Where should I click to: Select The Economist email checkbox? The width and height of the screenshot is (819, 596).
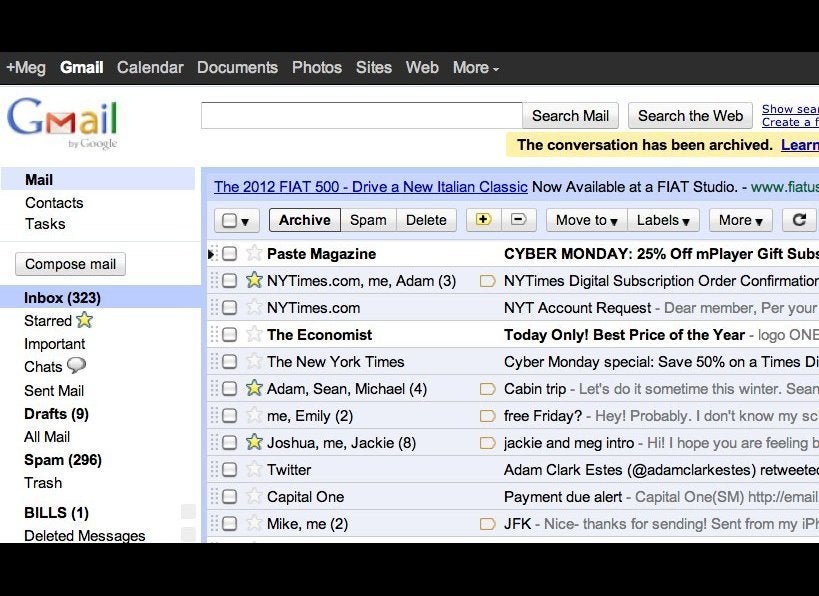pos(229,335)
